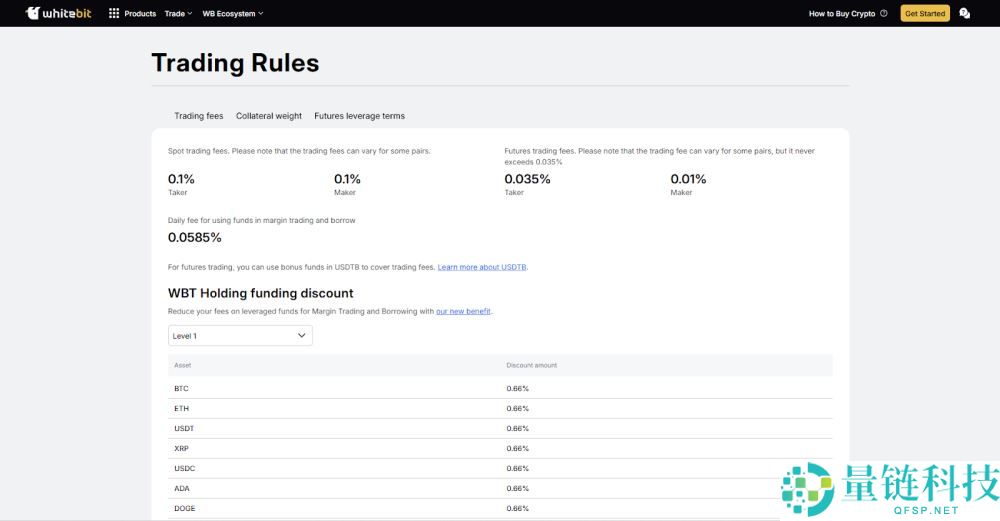Switch to the Trading fees tab
The height and width of the screenshot is (521, 1000).
coord(199,116)
